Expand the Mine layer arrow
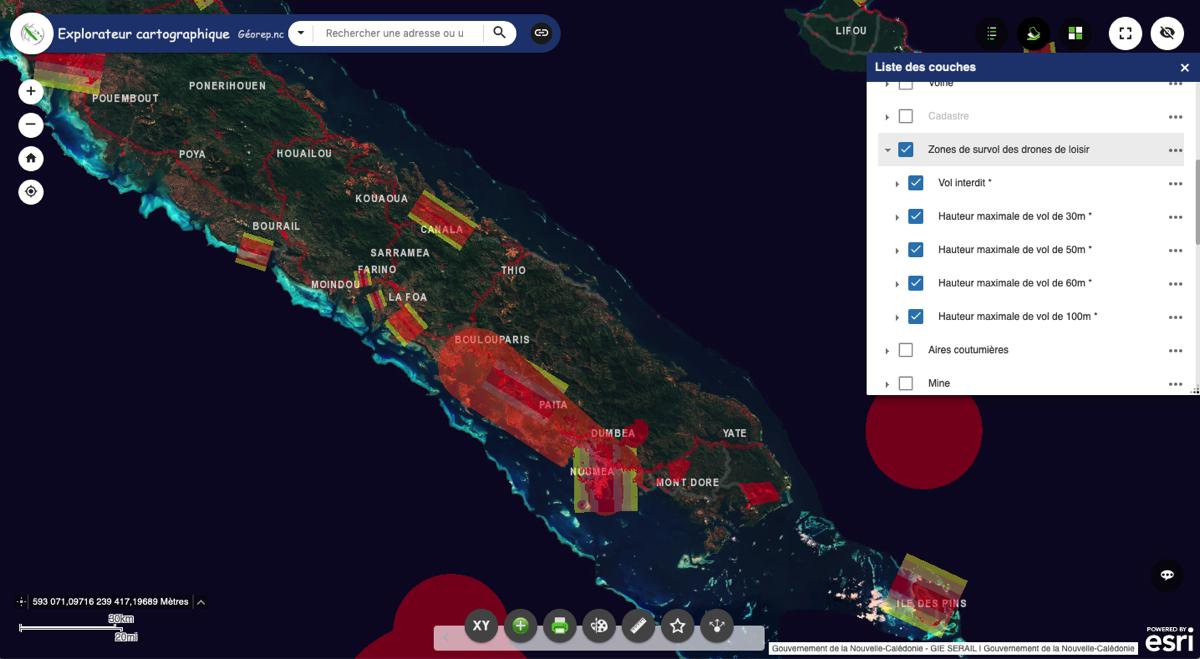This screenshot has width=1200, height=659. coord(887,384)
